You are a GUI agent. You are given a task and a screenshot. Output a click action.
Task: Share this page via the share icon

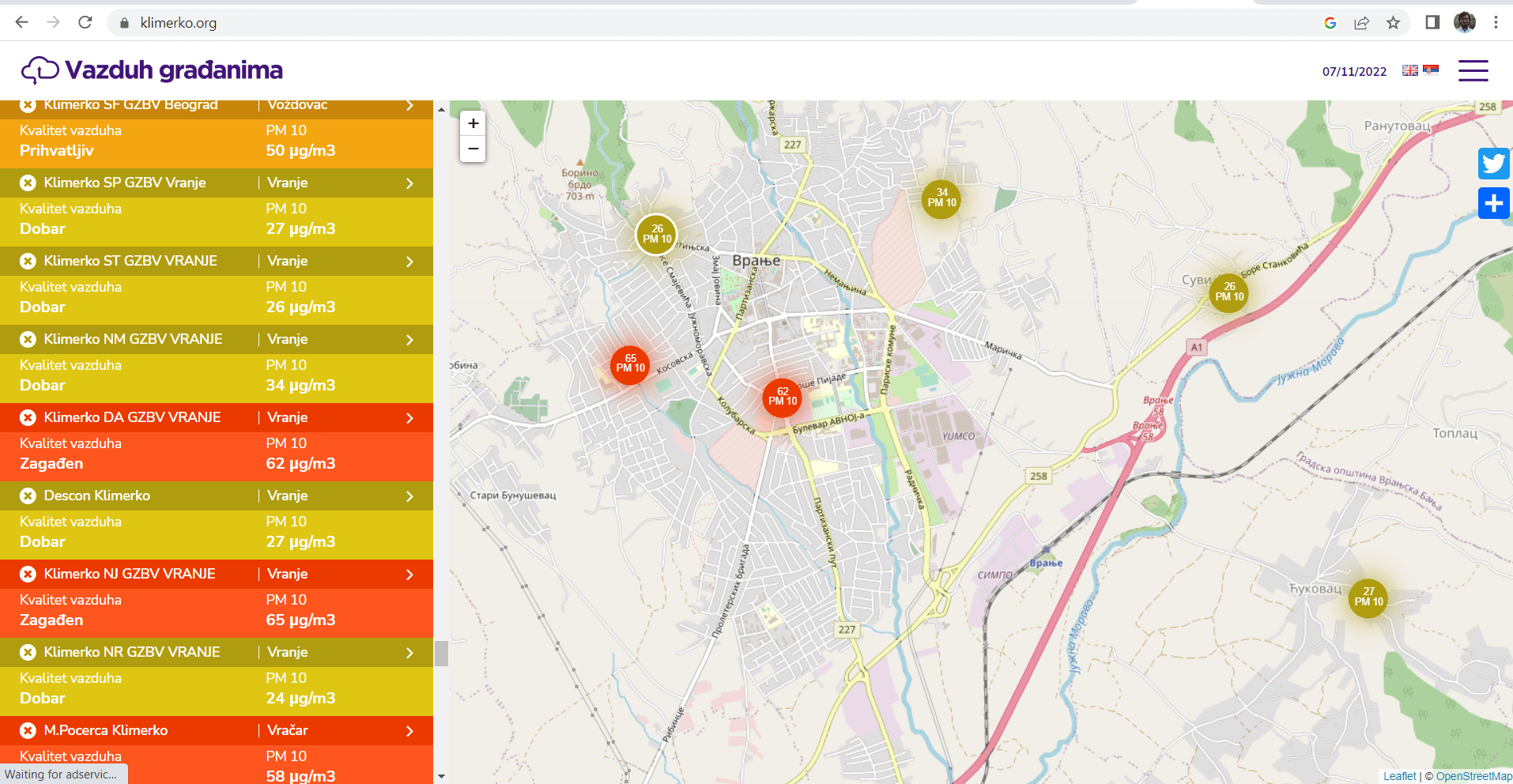click(x=1361, y=23)
